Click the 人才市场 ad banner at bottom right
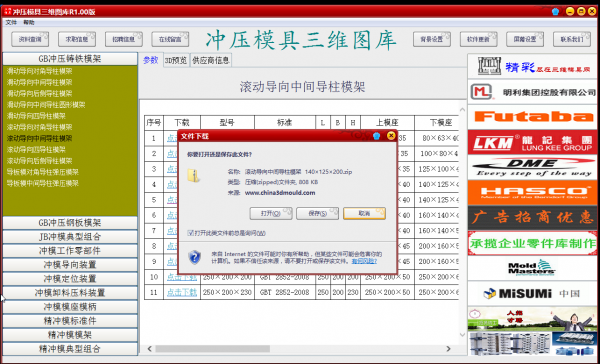This screenshot has width=600, height=364. (x=532, y=319)
